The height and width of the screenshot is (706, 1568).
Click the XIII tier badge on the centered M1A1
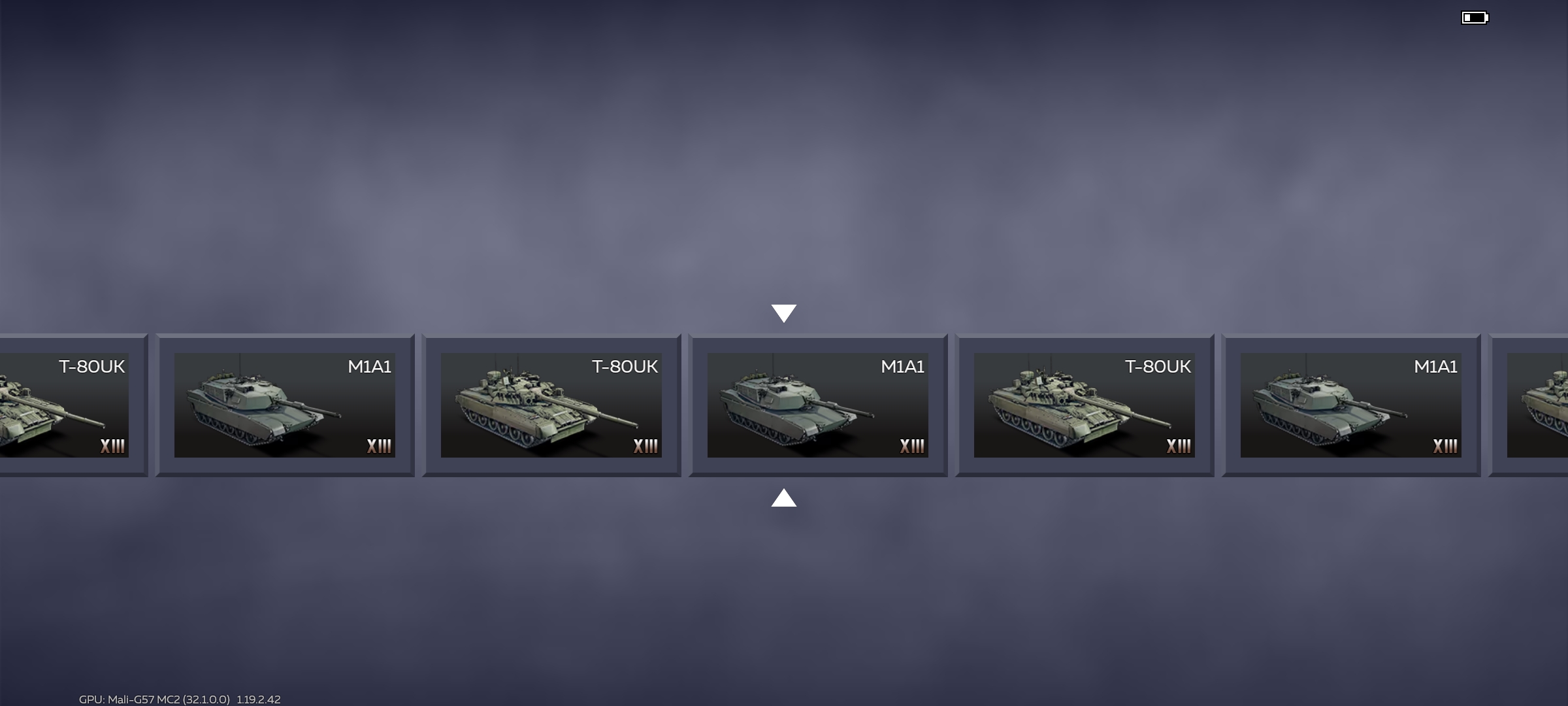click(x=912, y=446)
